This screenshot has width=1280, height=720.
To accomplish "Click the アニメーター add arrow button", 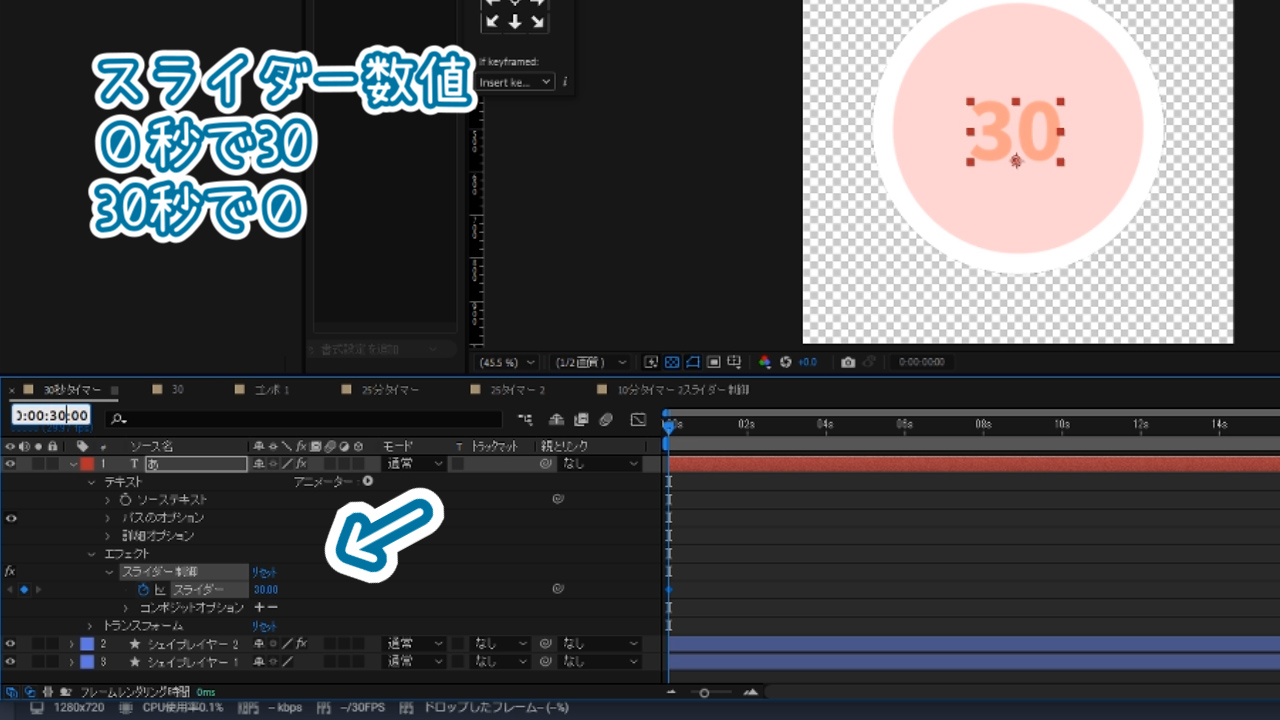I will pyautogui.click(x=367, y=481).
